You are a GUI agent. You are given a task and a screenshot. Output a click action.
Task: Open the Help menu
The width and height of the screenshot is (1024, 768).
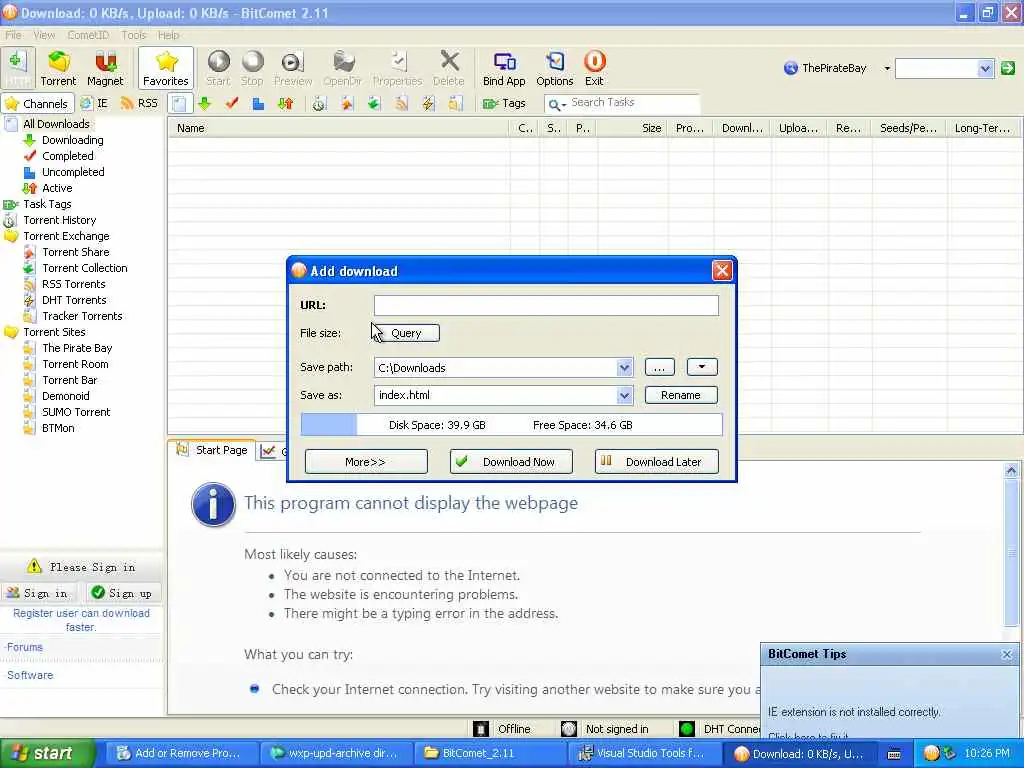tap(168, 35)
